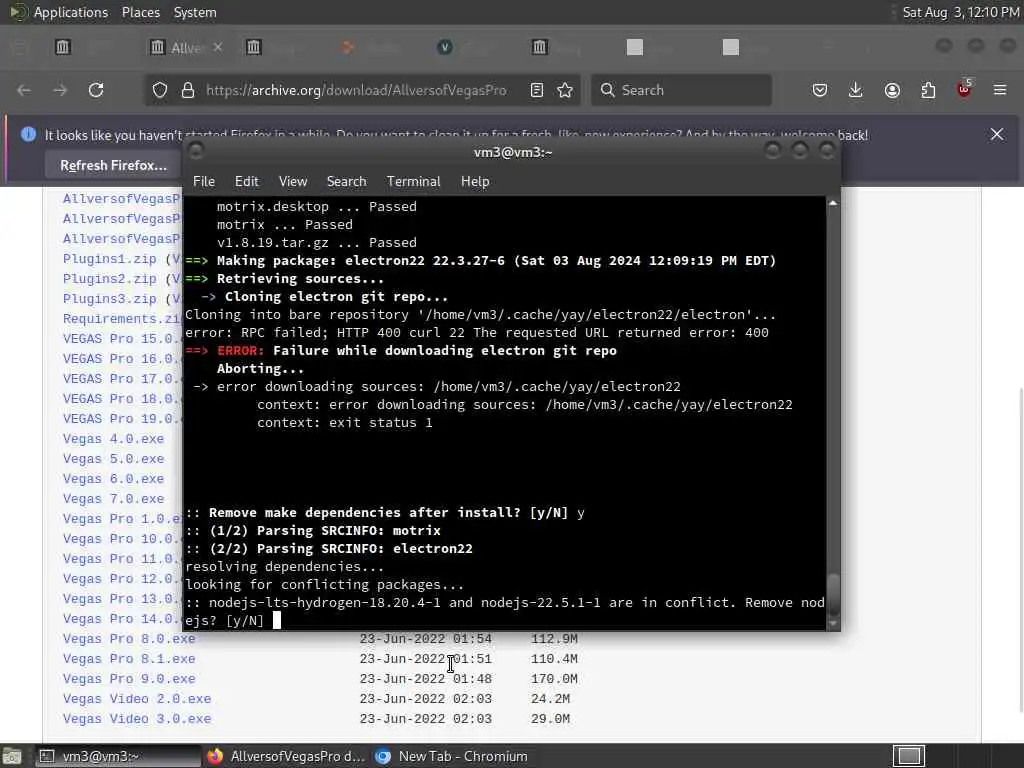This screenshot has height=768, width=1024.
Task: Switch to vm3@vm3:~ taskbar item
Action: (118, 756)
